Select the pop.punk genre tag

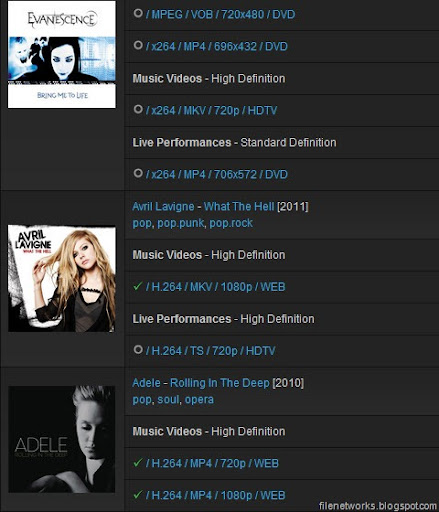[x=180, y=223]
